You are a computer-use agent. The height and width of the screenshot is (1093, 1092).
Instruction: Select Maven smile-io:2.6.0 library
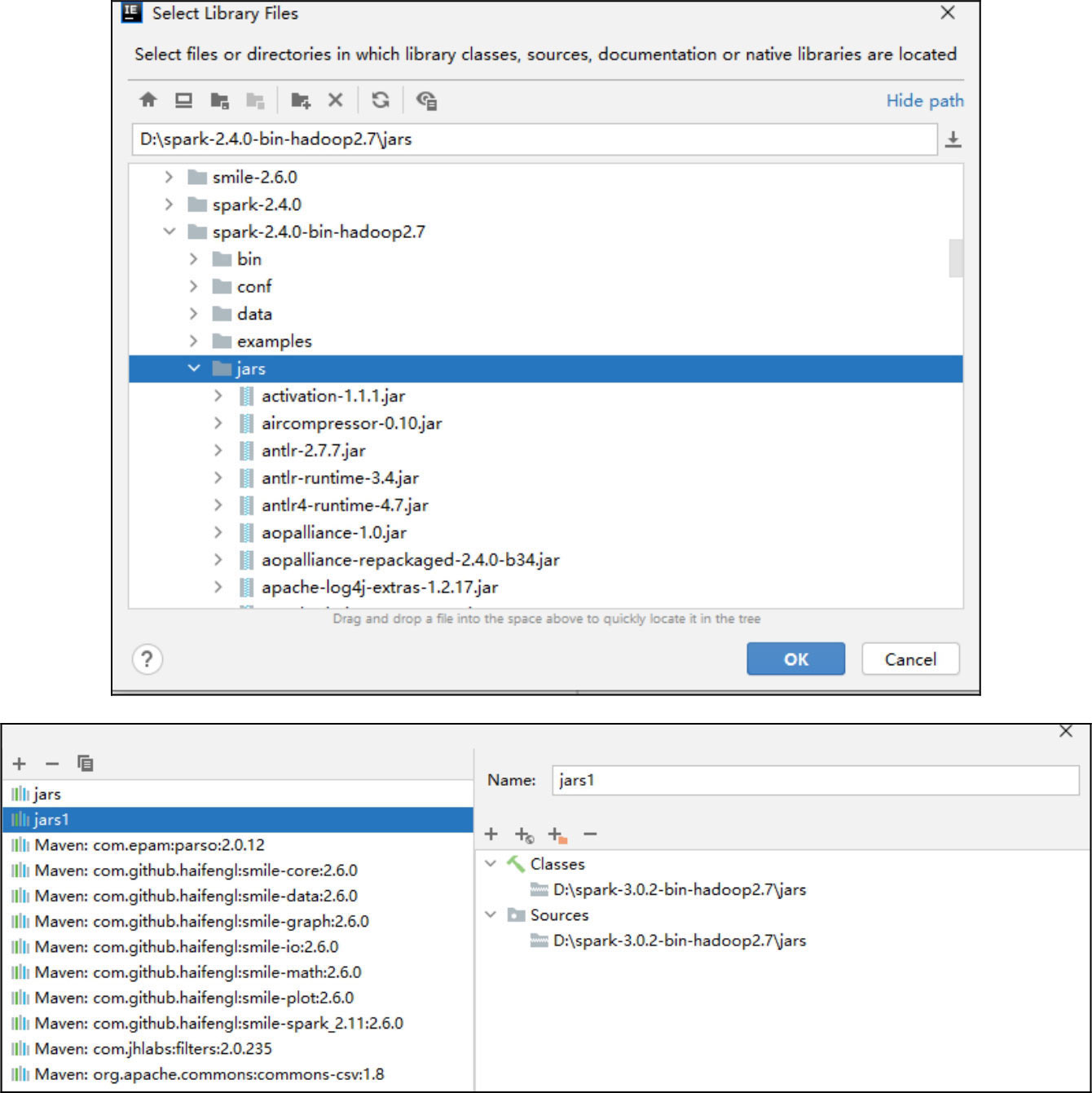[x=237, y=946]
